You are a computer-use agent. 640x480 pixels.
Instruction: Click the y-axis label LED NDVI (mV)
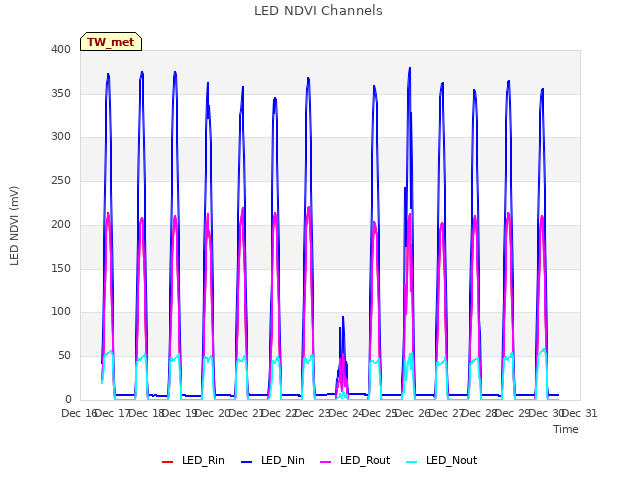click(x=14, y=225)
